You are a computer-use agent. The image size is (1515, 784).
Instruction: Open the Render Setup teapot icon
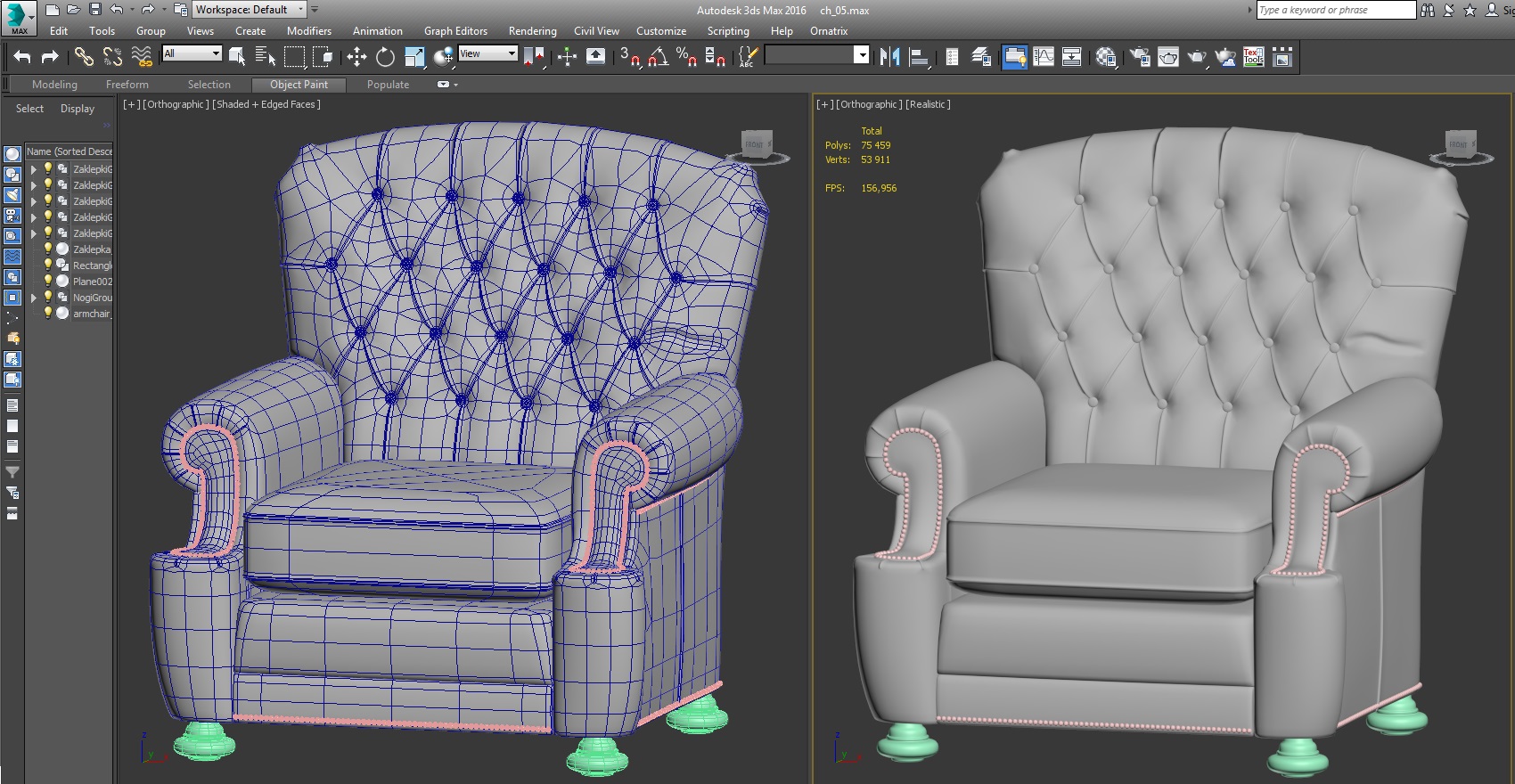tap(1139, 57)
